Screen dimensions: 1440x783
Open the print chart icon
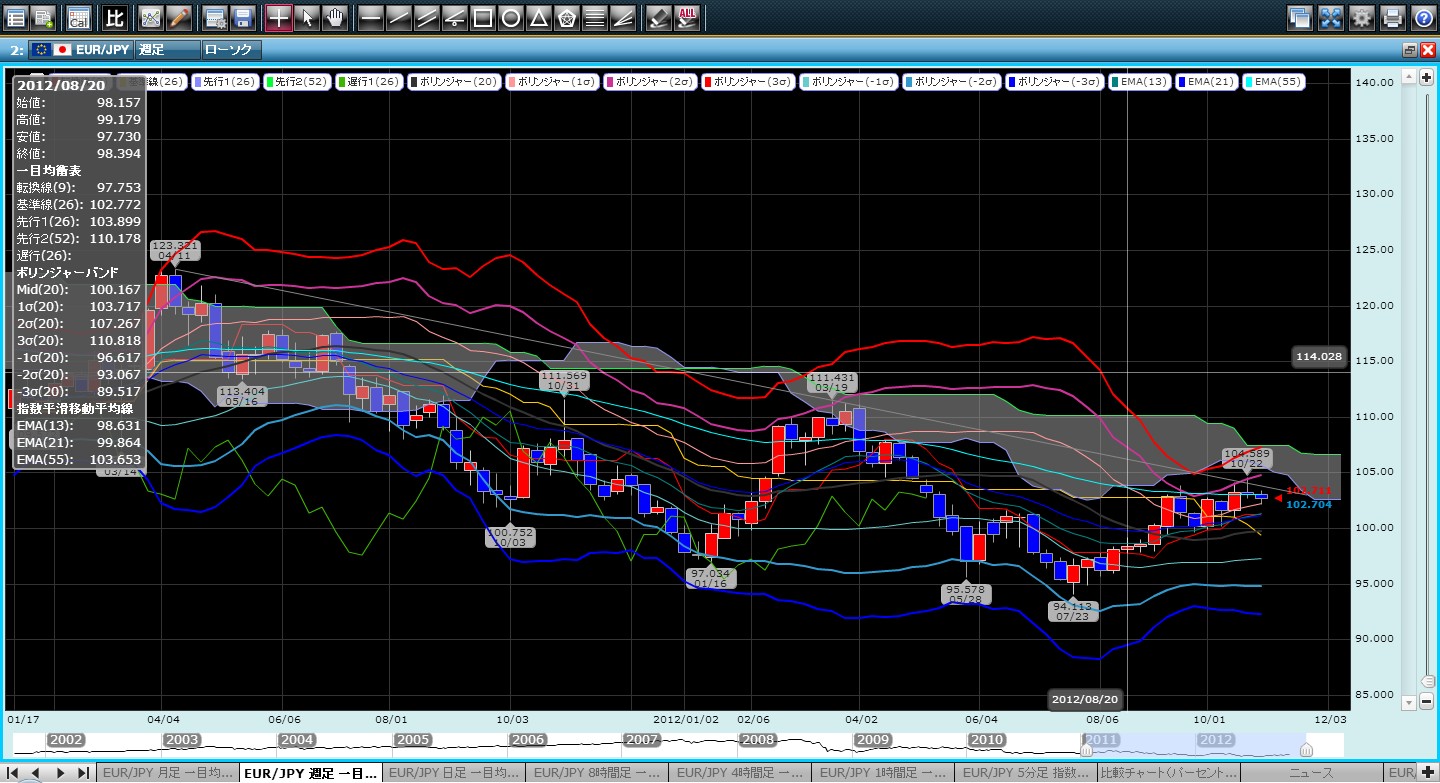click(1392, 17)
